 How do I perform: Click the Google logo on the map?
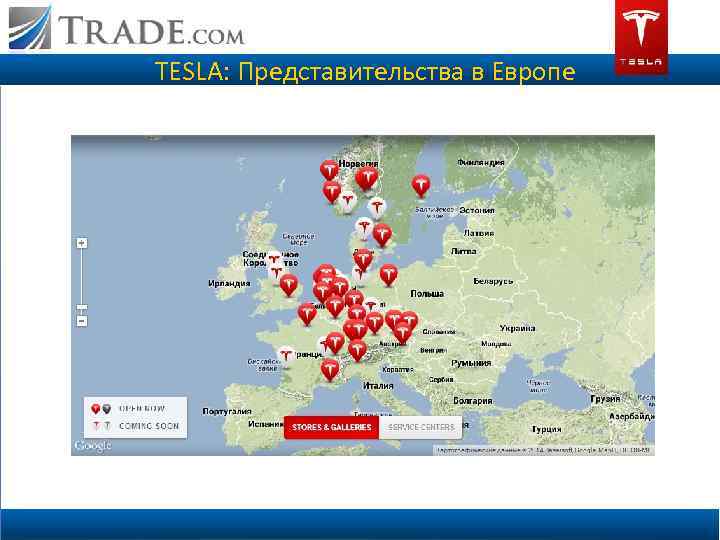click(92, 445)
